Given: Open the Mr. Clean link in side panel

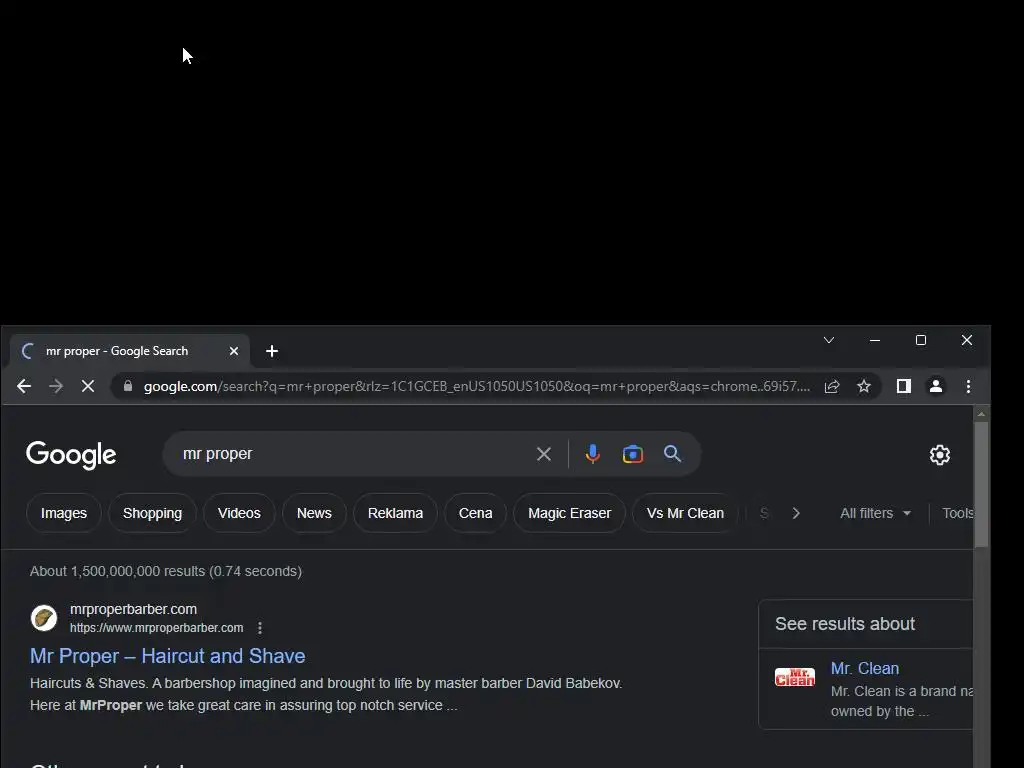Looking at the screenshot, I should coord(865,669).
